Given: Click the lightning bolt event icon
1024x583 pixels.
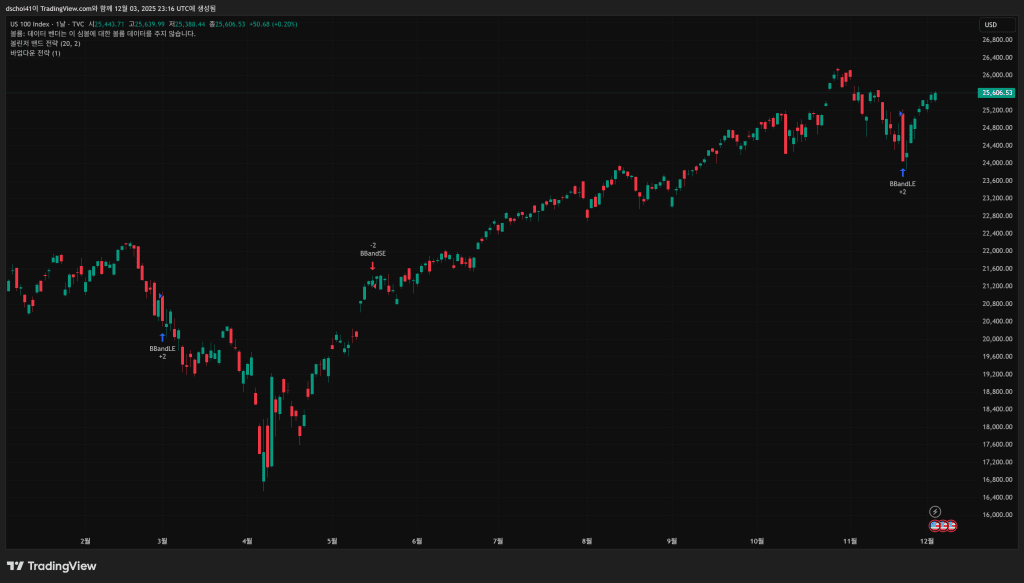Looking at the screenshot, I should [935, 512].
